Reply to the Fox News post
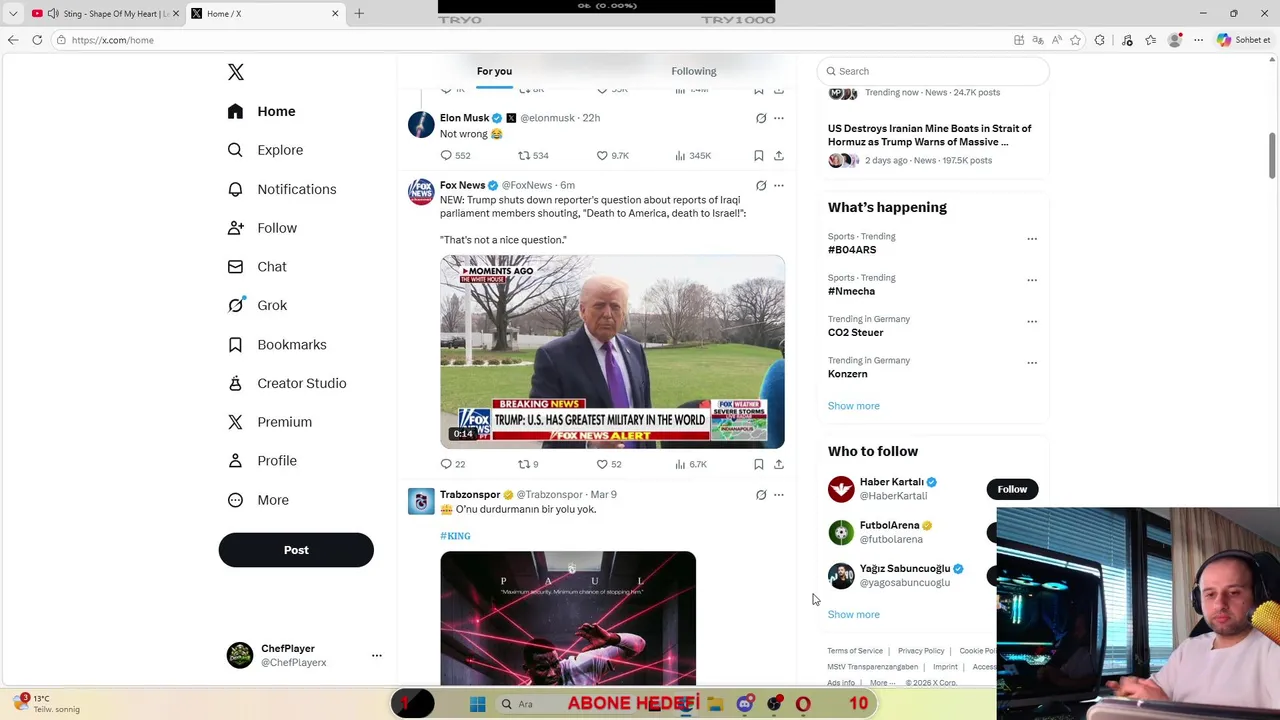 453,464
